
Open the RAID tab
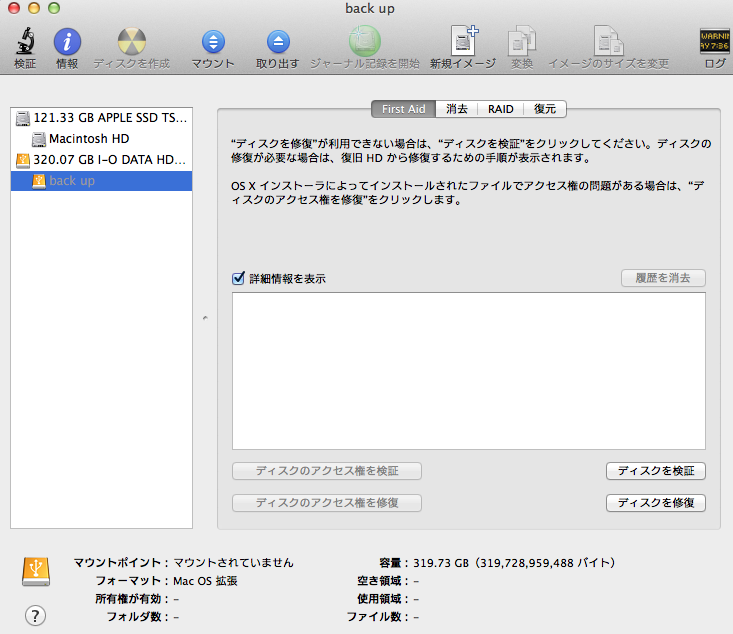pos(500,109)
